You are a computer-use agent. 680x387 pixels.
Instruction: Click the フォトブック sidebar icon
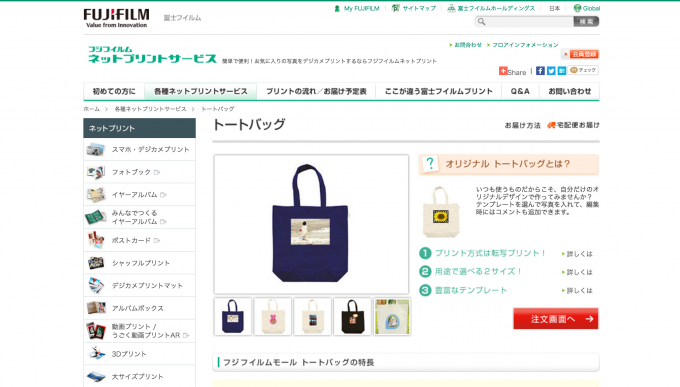point(96,172)
